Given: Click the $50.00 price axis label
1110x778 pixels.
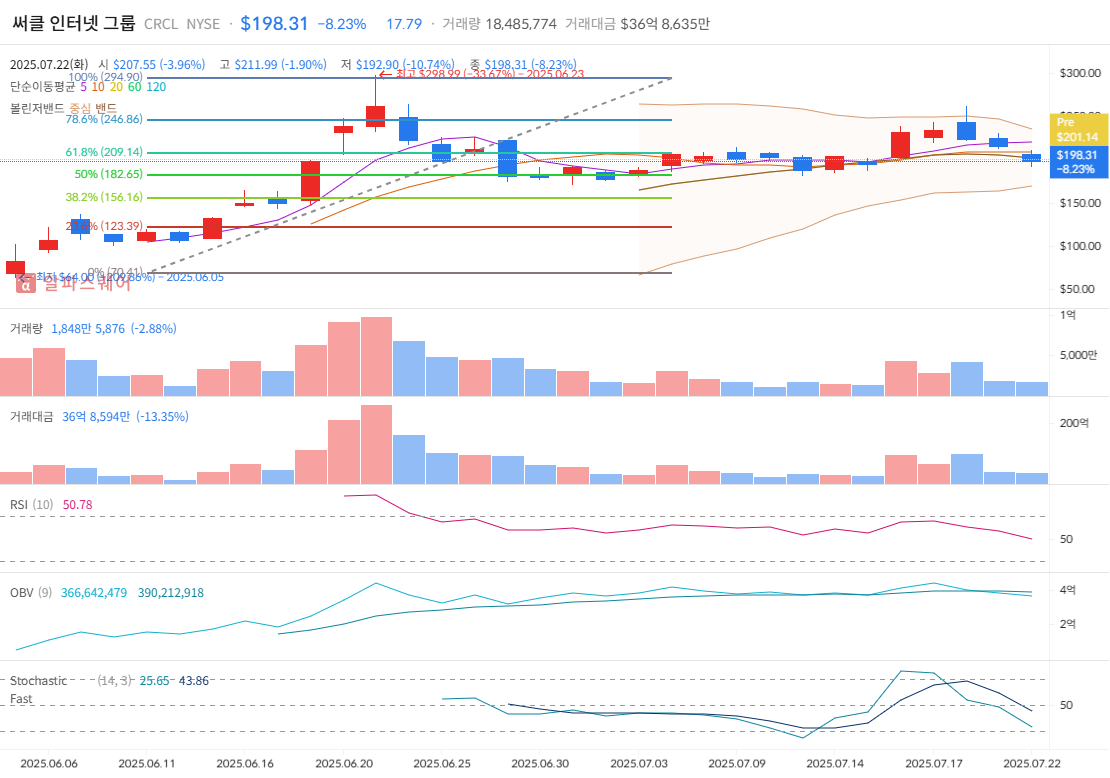Looking at the screenshot, I should pos(1077,289).
